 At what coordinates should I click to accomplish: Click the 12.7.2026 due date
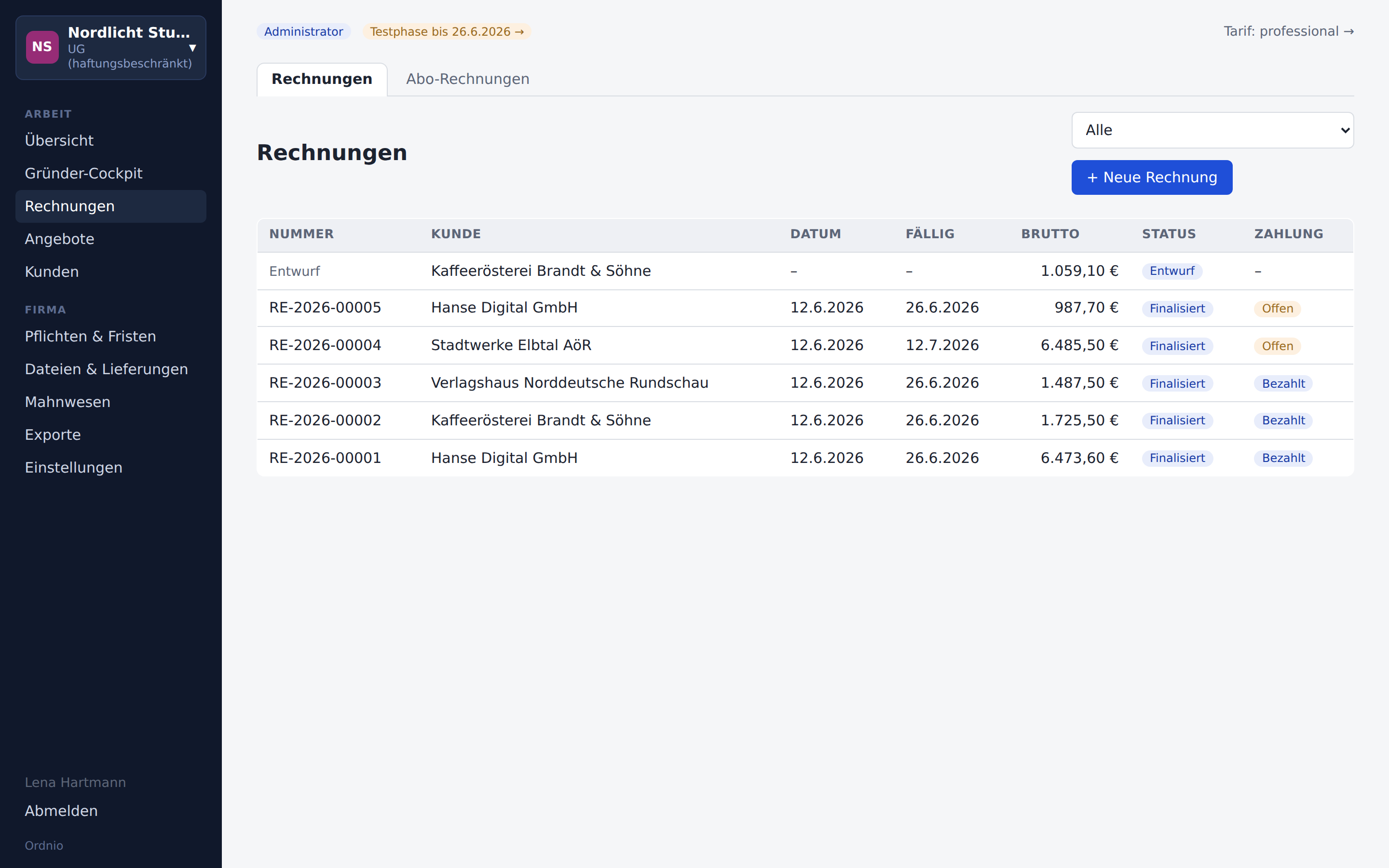(942, 345)
